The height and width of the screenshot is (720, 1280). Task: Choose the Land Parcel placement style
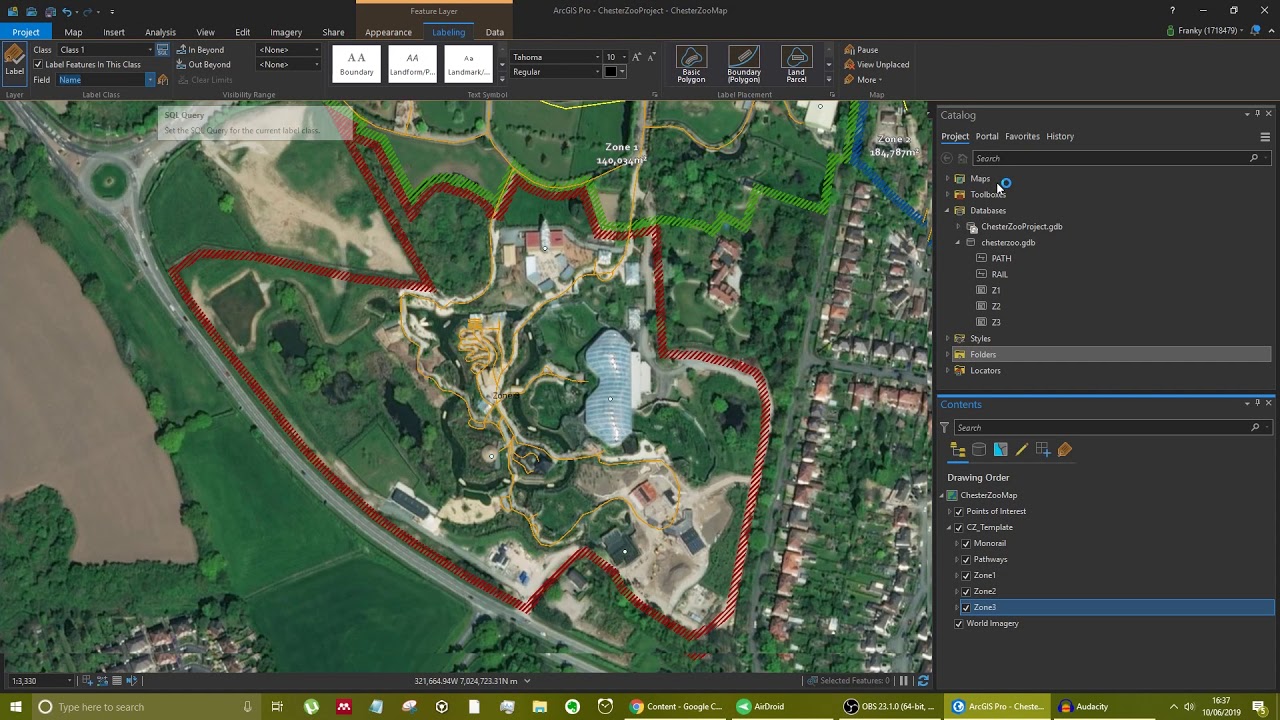click(x=796, y=64)
